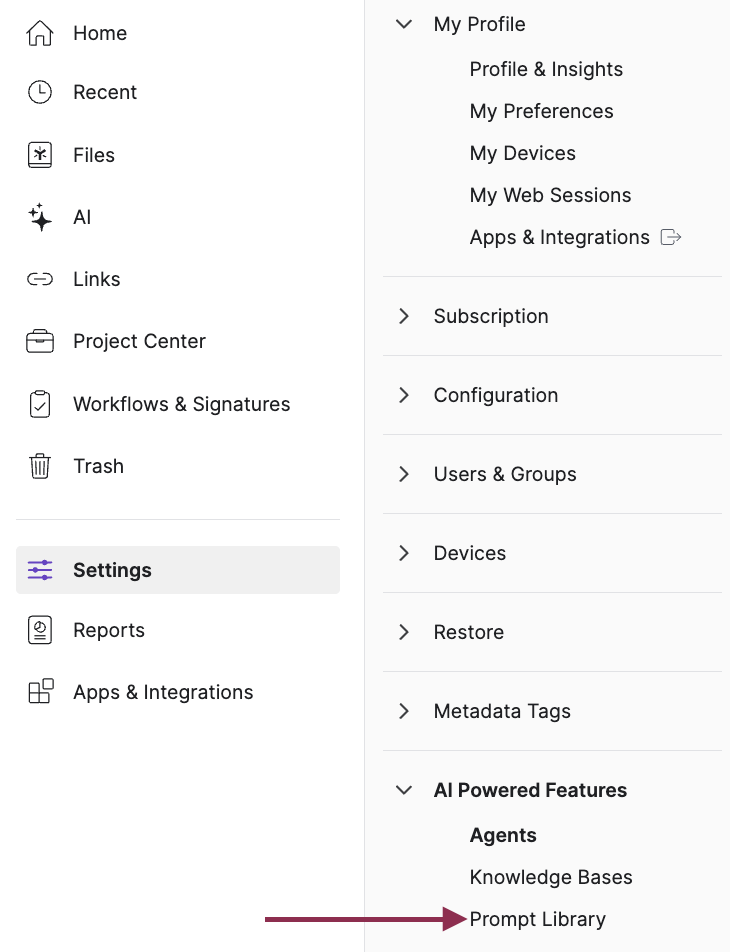Open Trash via the bin icon
730x952 pixels.
pos(40,466)
